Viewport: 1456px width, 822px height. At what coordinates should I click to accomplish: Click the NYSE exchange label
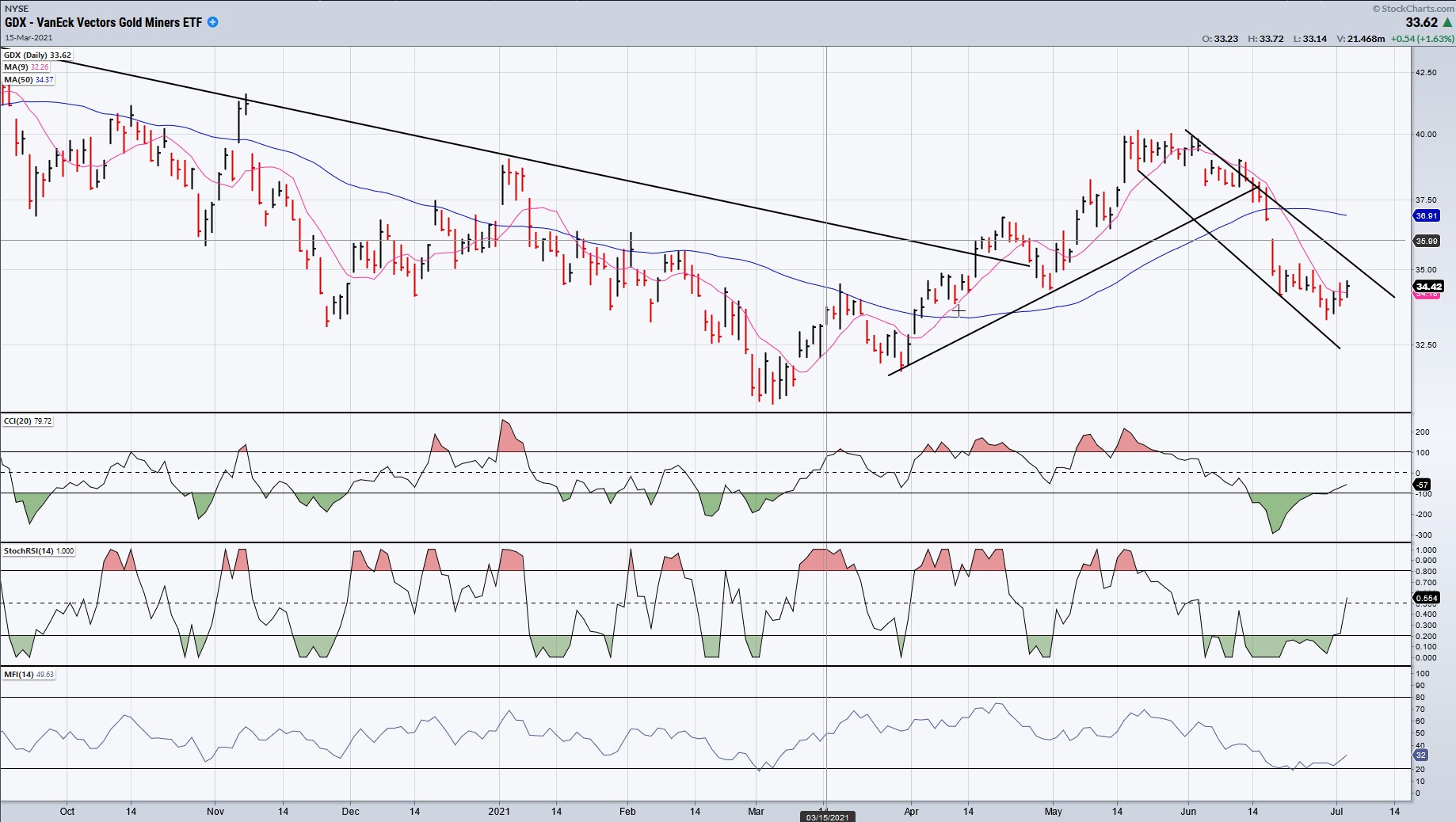click(x=16, y=9)
